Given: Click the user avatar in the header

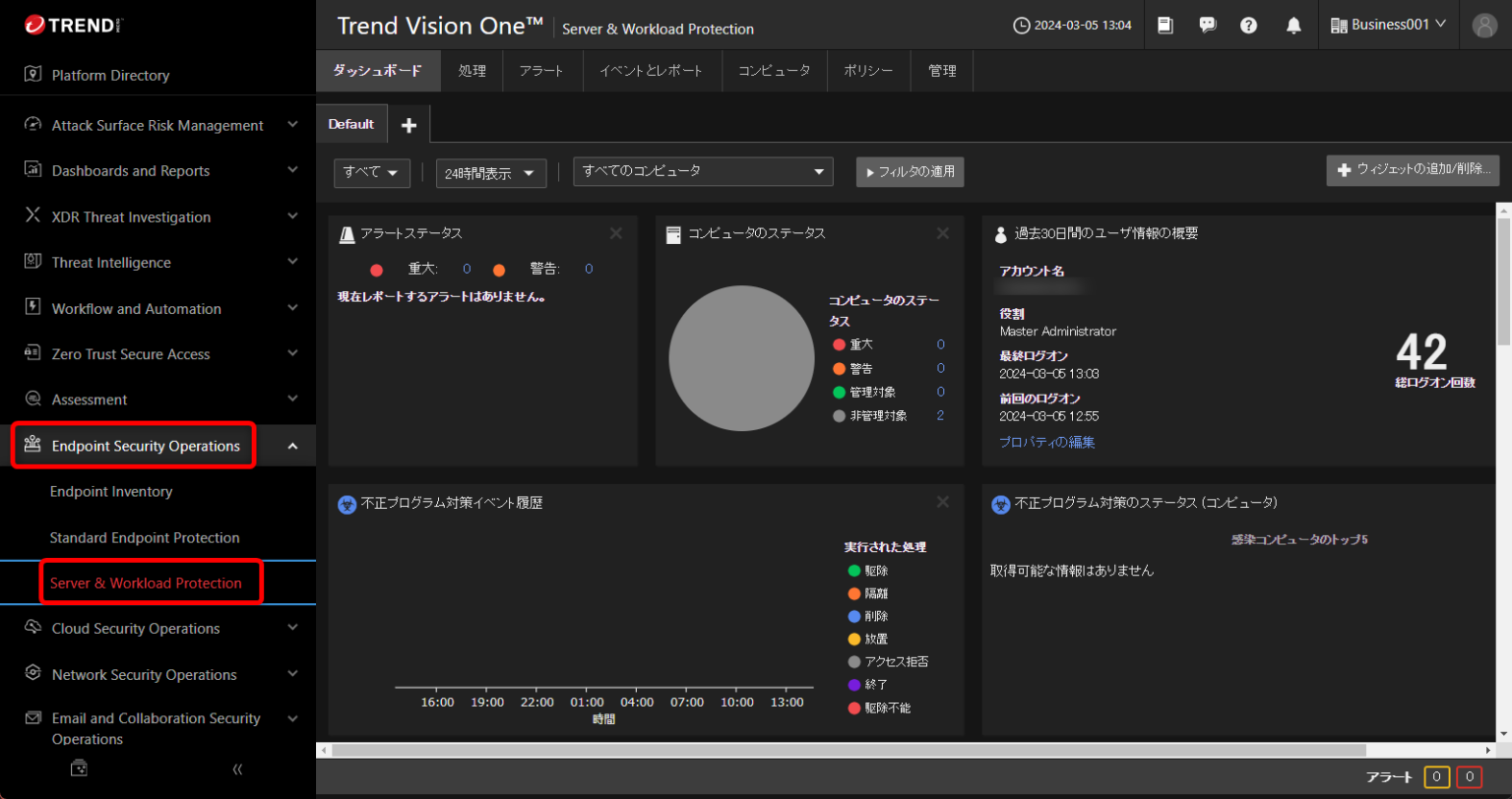Looking at the screenshot, I should click(x=1483, y=25).
